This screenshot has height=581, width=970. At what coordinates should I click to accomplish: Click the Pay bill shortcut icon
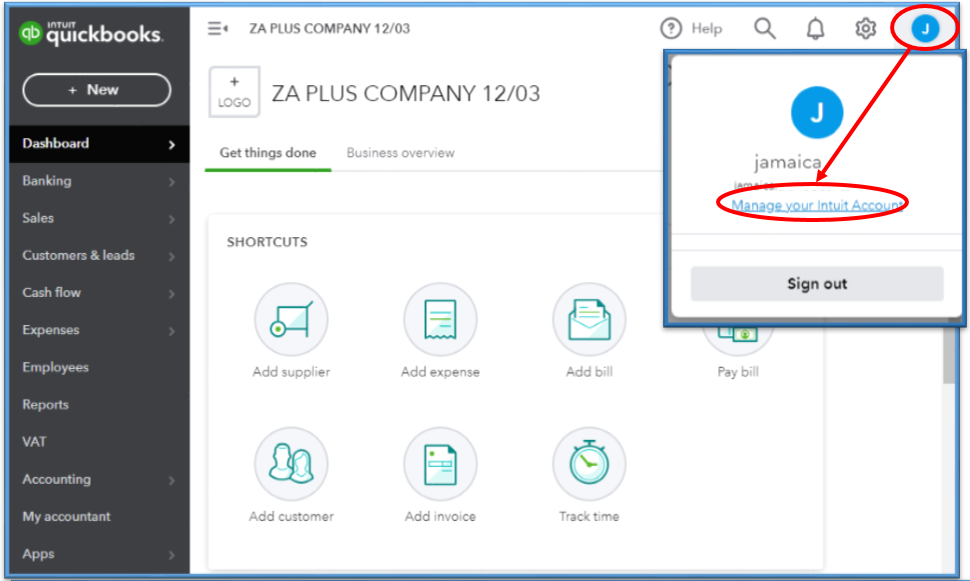click(738, 340)
